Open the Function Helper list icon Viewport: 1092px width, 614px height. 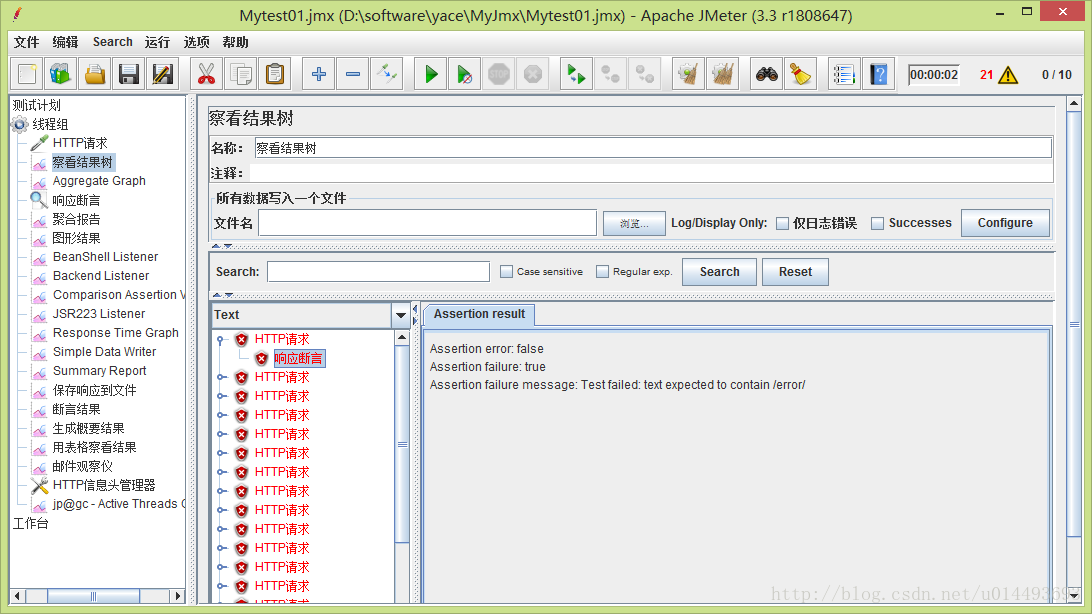844,74
